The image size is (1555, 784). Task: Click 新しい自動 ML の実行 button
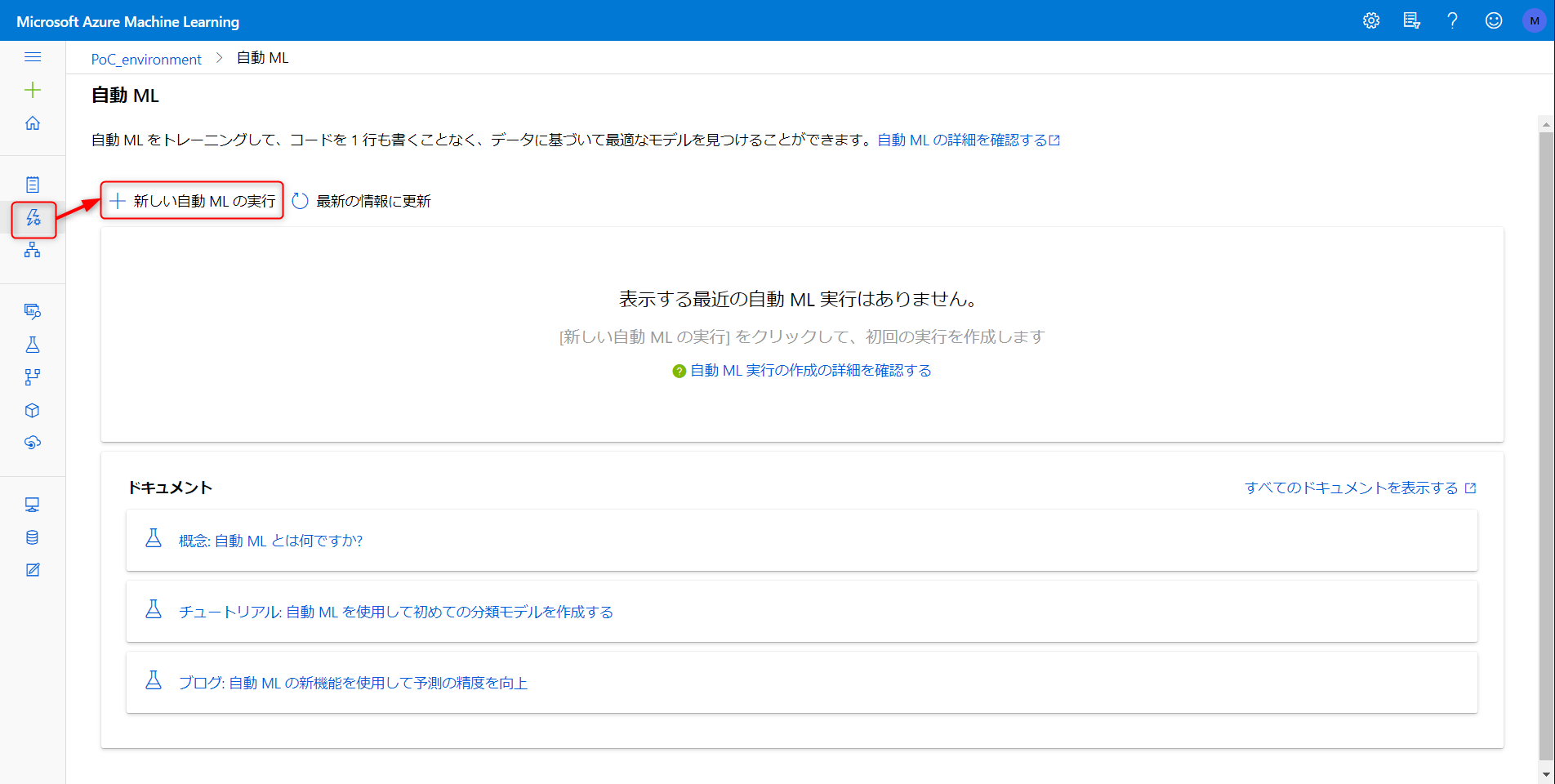coord(192,201)
